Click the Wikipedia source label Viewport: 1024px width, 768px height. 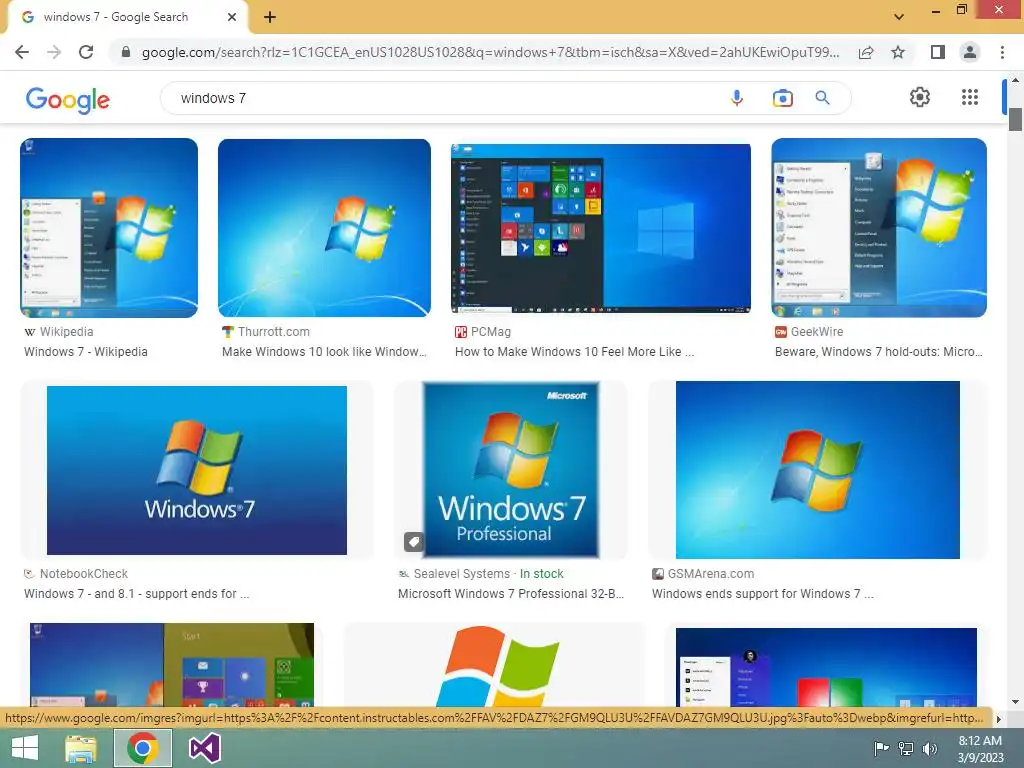[66, 332]
